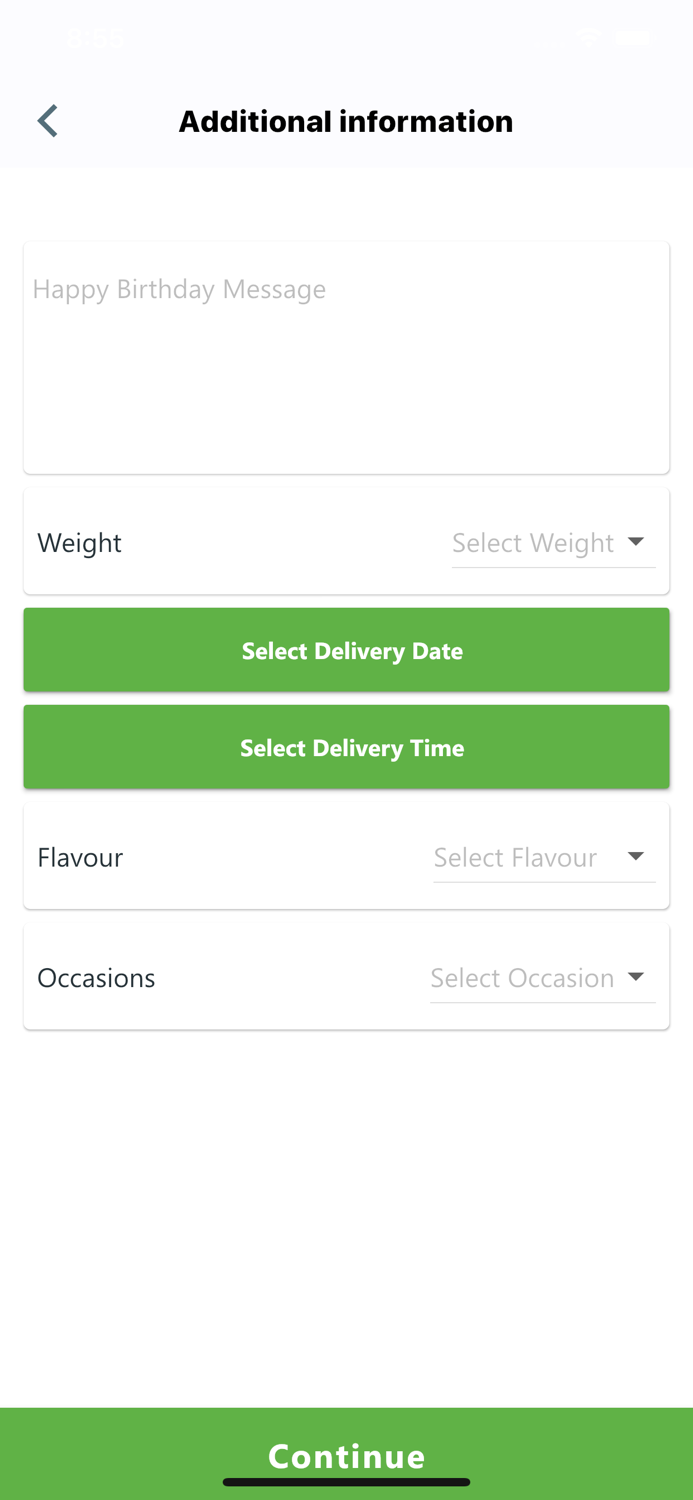The width and height of the screenshot is (693, 1500).
Task: Expand the Occasions dropdown arrow
Action: [x=636, y=977]
